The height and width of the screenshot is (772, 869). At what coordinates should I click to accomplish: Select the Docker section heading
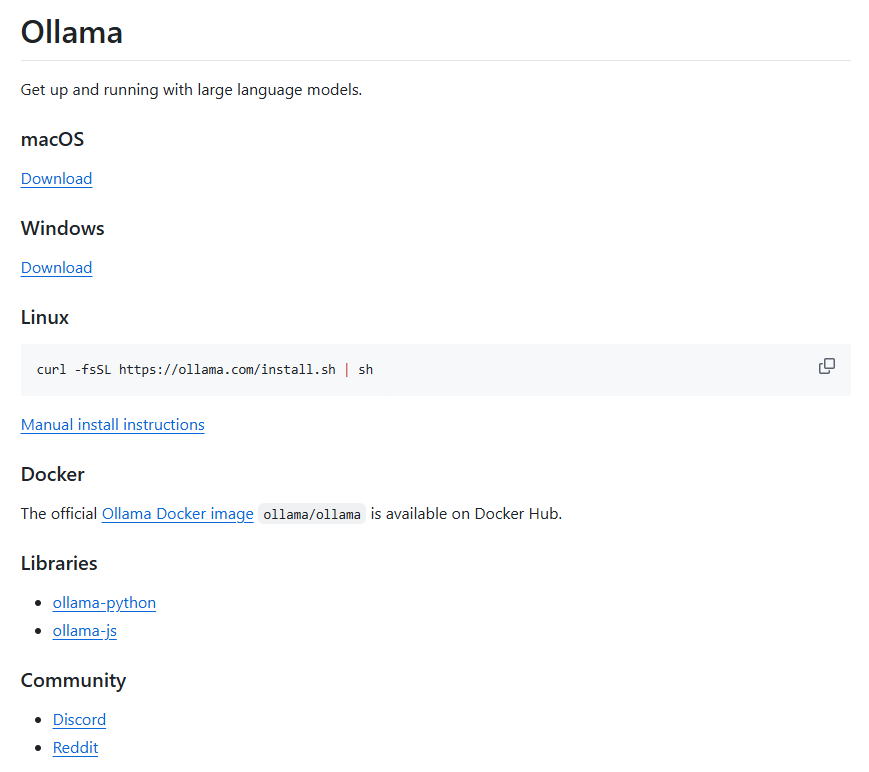[x=53, y=474]
